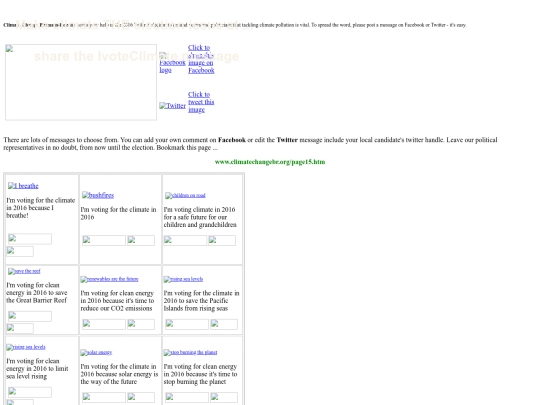540x405 pixels.
Task: Click narrower broken image button in CO2 emissions cell
Action: (x=141, y=324)
